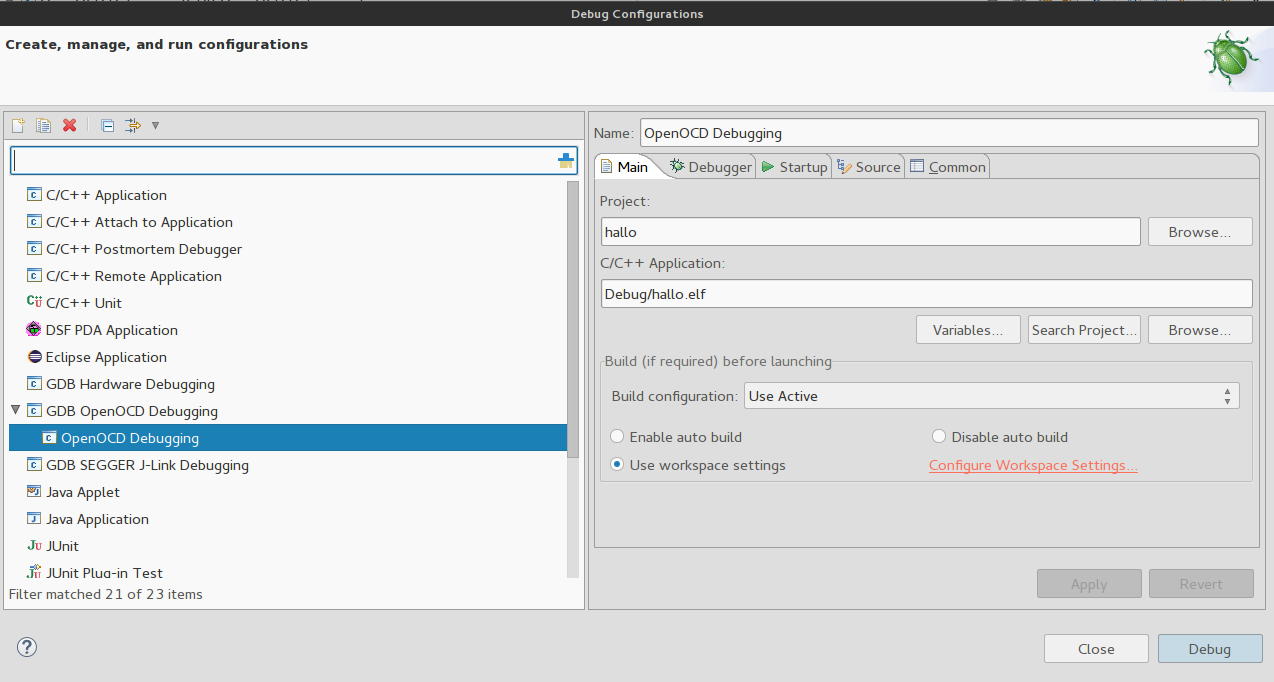
Task: Select the C/C++ Postmortem Debugger icon
Action: pos(34,249)
